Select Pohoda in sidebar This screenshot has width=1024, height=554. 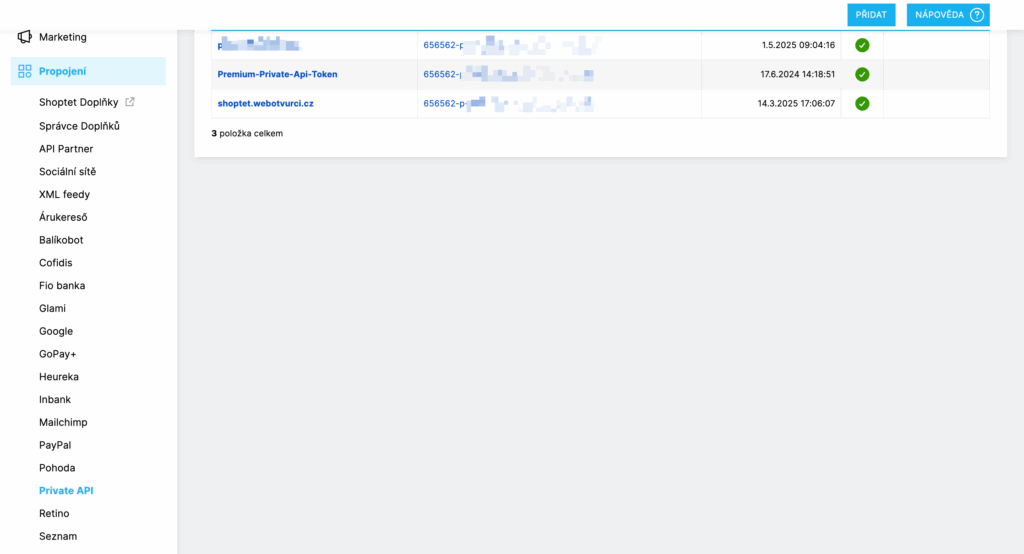pyautogui.click(x=57, y=468)
